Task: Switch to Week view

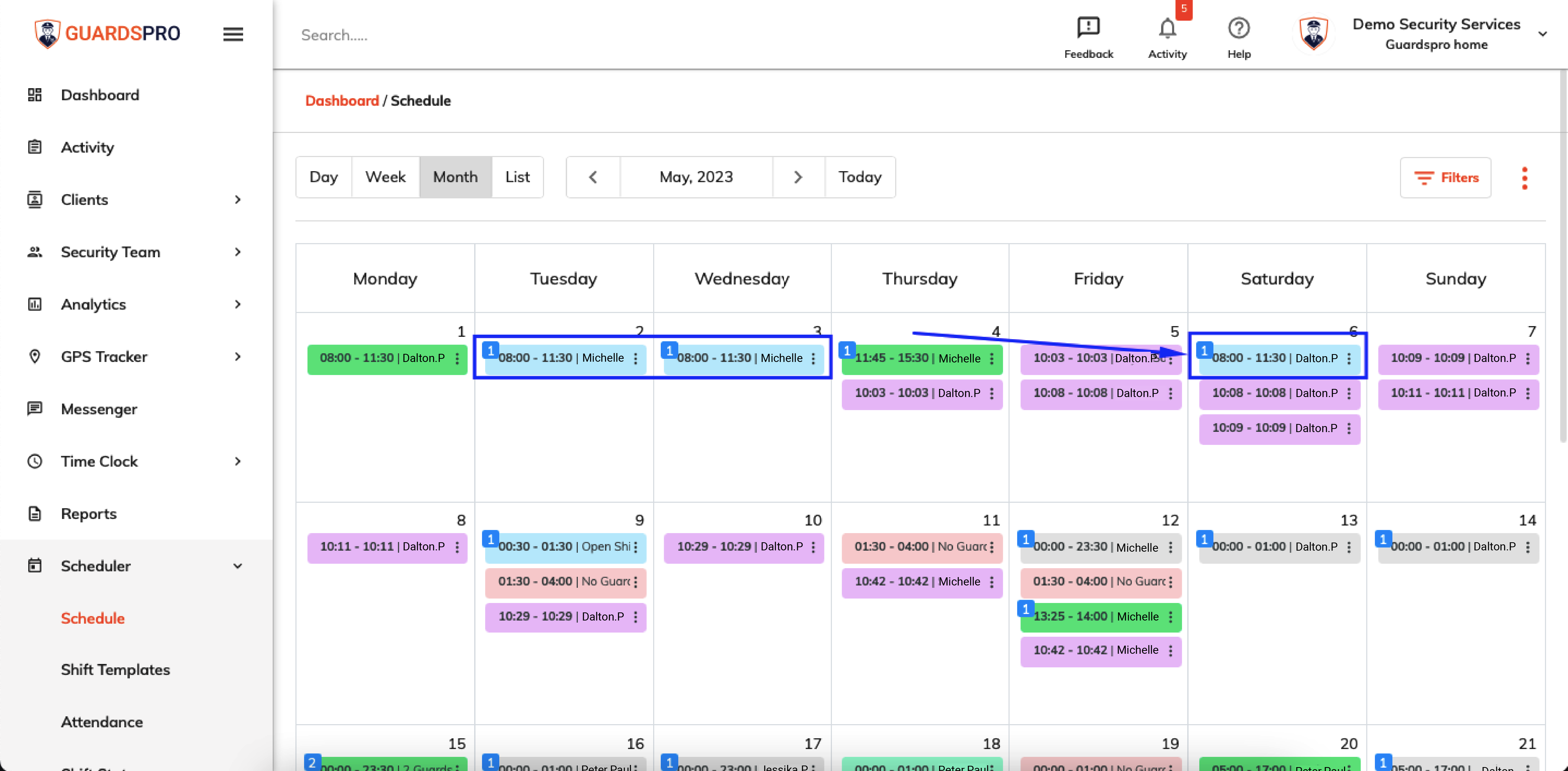Action: pos(385,177)
